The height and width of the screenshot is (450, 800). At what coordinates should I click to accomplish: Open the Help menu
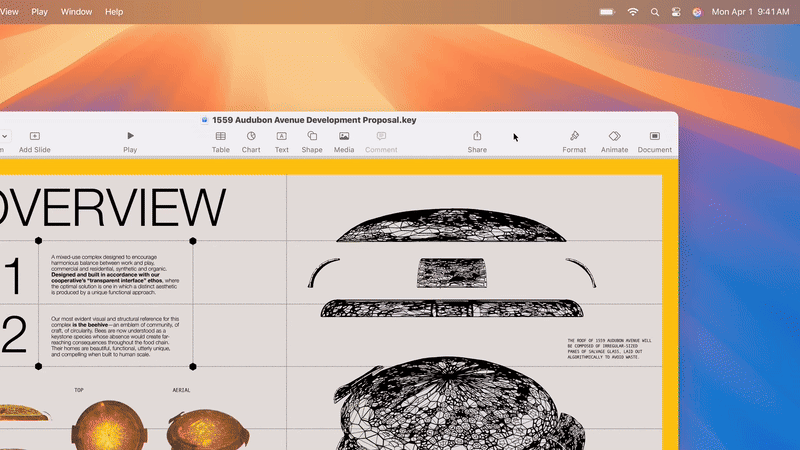click(114, 12)
